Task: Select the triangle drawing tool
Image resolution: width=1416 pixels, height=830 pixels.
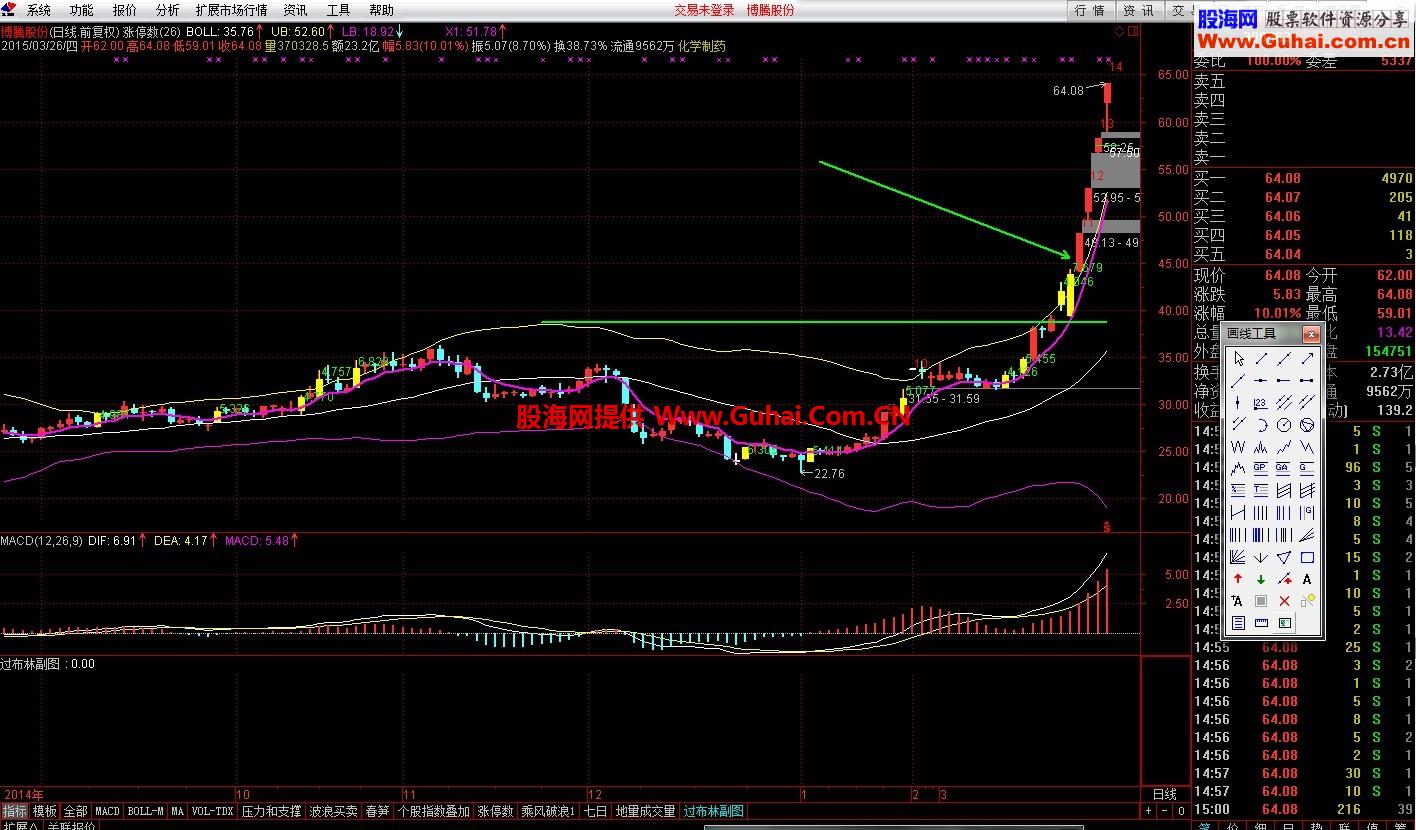Action: (x=1284, y=557)
